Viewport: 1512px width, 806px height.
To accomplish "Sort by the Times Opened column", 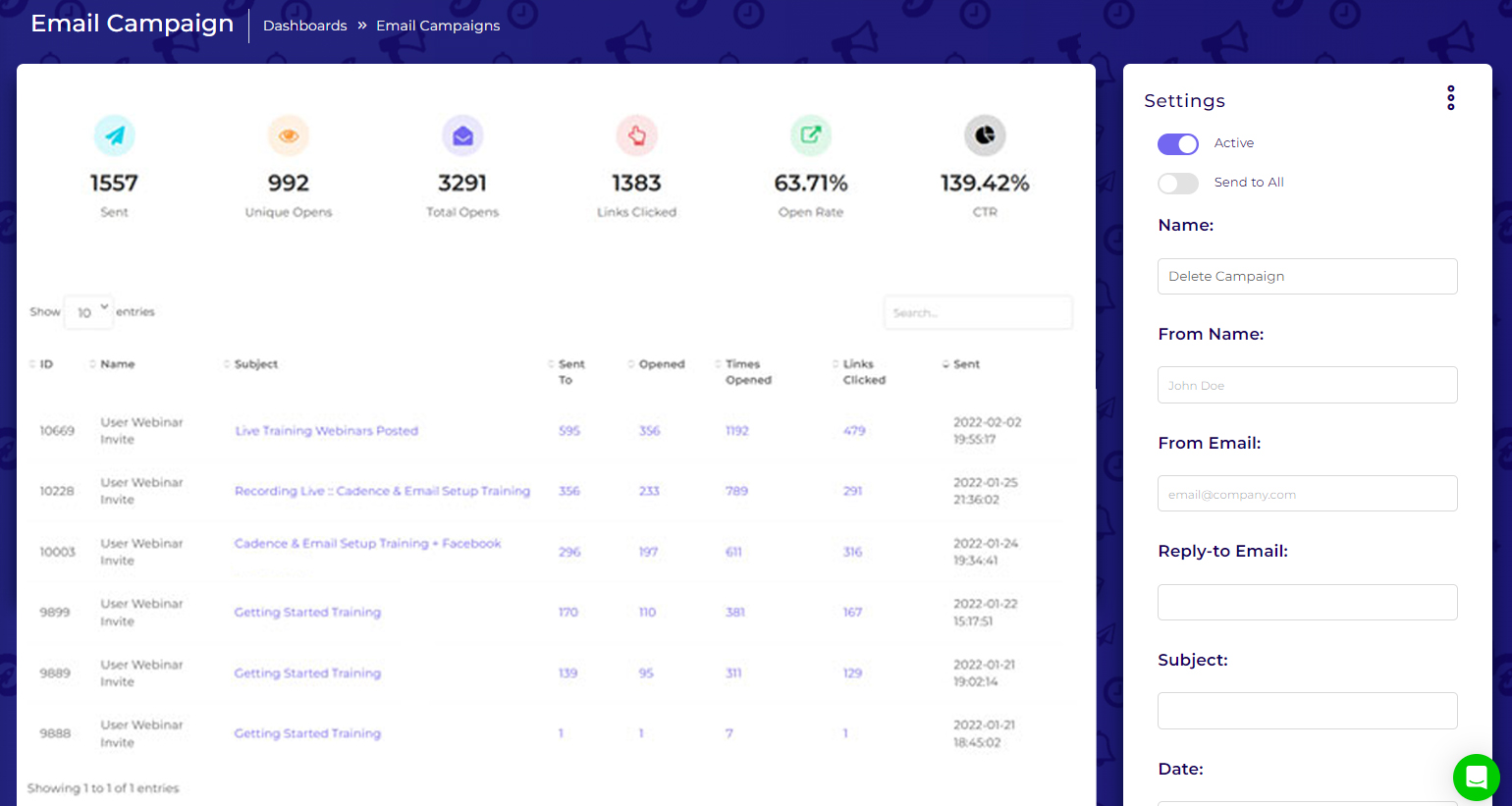I will click(x=744, y=372).
